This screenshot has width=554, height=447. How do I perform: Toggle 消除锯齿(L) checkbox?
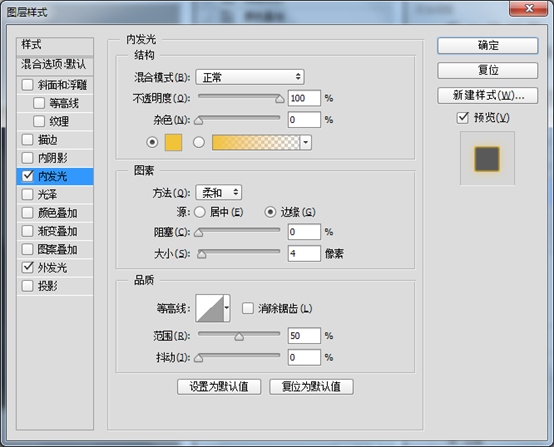click(x=248, y=308)
